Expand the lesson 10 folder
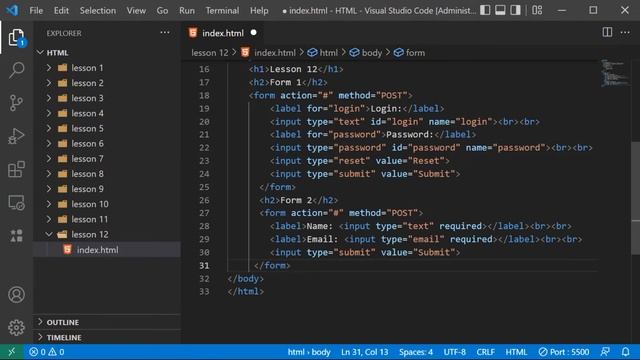Image resolution: width=640 pixels, height=360 pixels. (49, 204)
